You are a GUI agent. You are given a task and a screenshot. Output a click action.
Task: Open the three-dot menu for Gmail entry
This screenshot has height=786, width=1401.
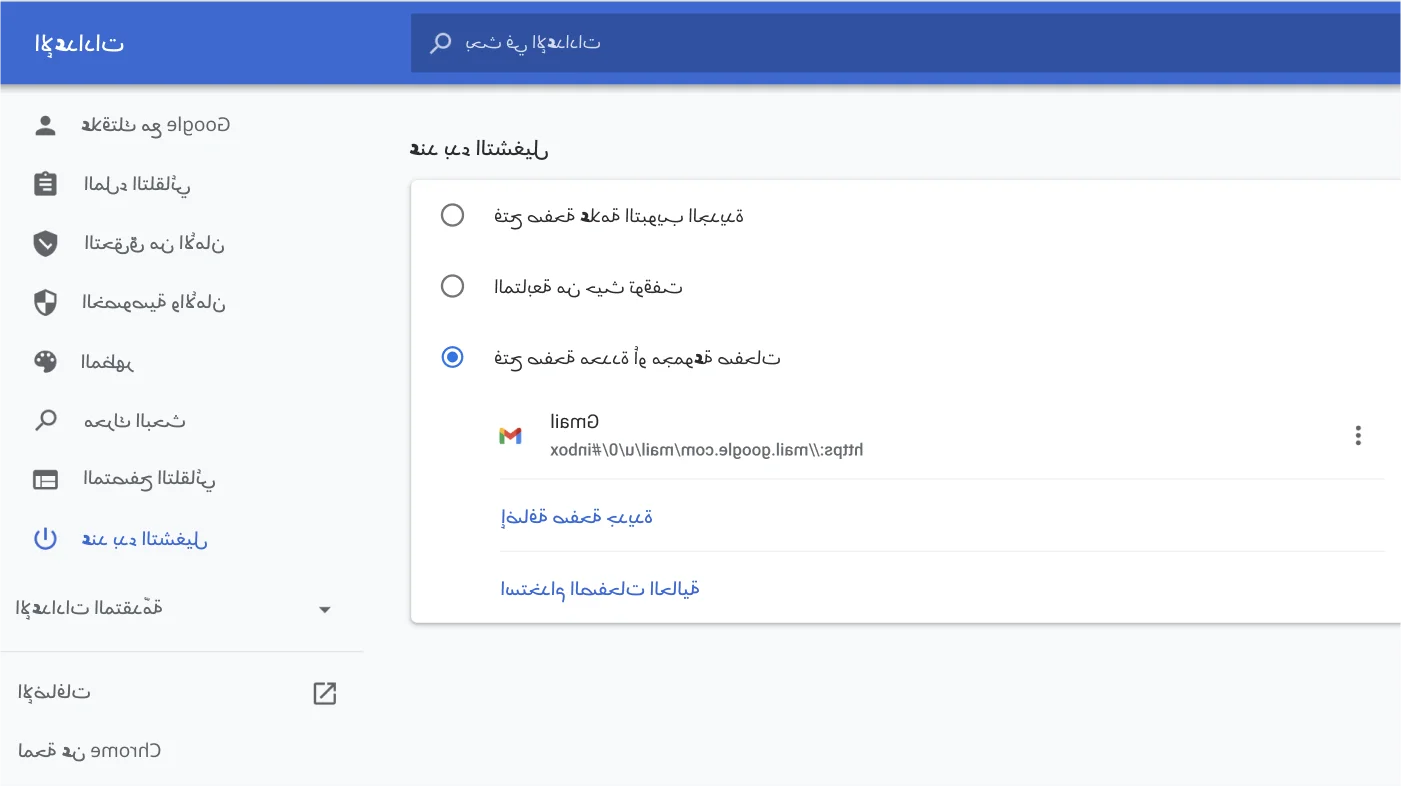(1358, 435)
